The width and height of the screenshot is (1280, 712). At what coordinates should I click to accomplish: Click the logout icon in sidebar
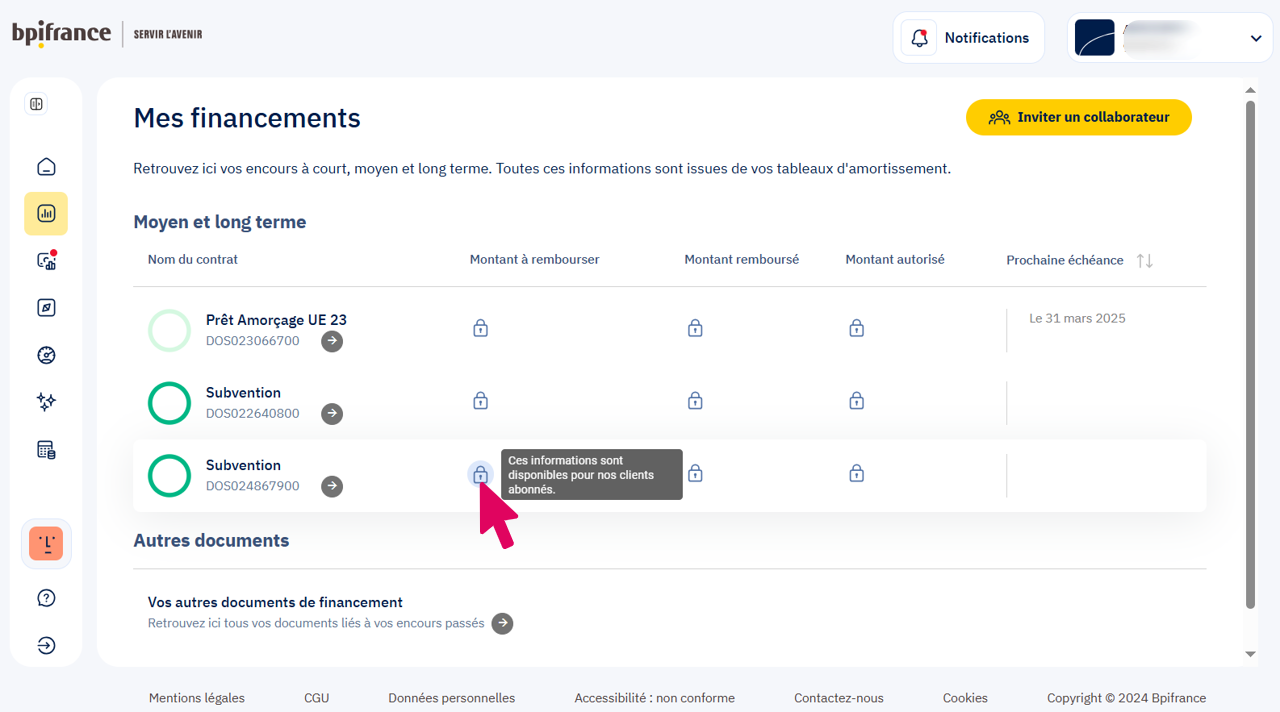click(46, 645)
